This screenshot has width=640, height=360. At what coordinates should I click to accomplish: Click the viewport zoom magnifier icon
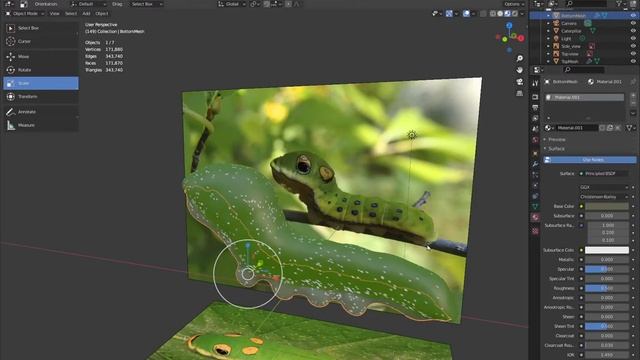pos(520,58)
